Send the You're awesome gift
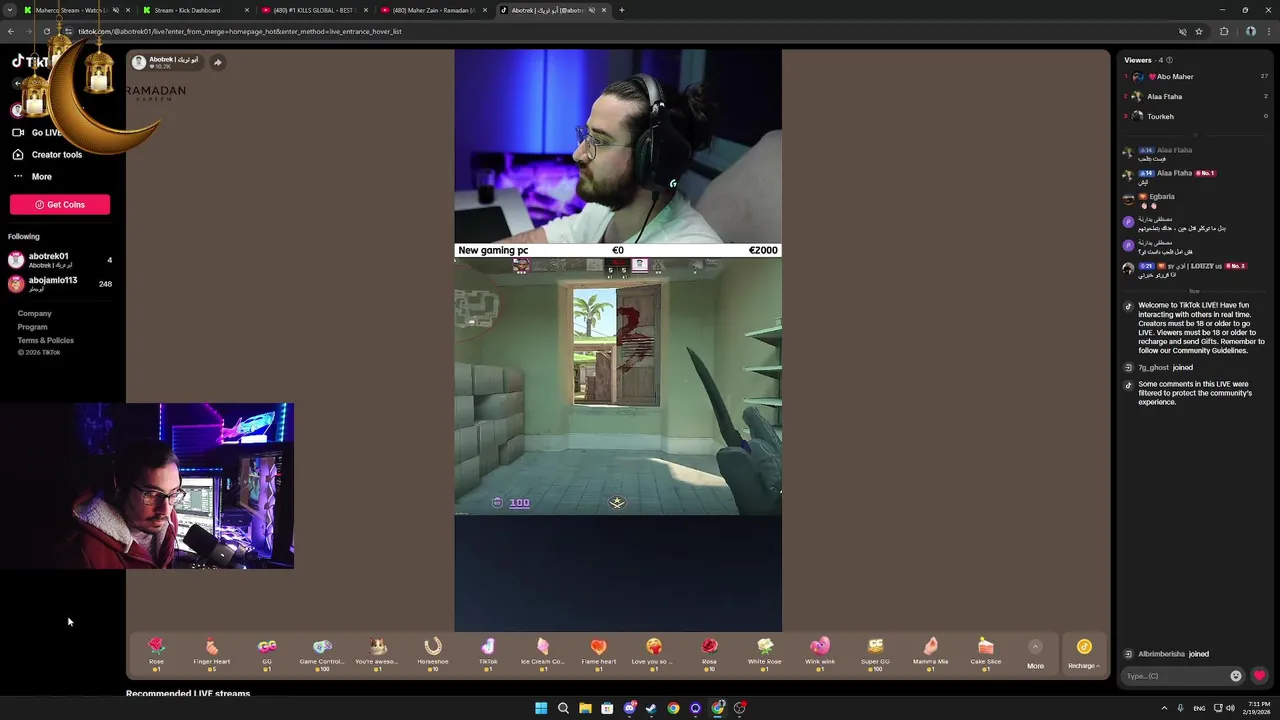Viewport: 1280px width, 720px height. pyautogui.click(x=377, y=653)
